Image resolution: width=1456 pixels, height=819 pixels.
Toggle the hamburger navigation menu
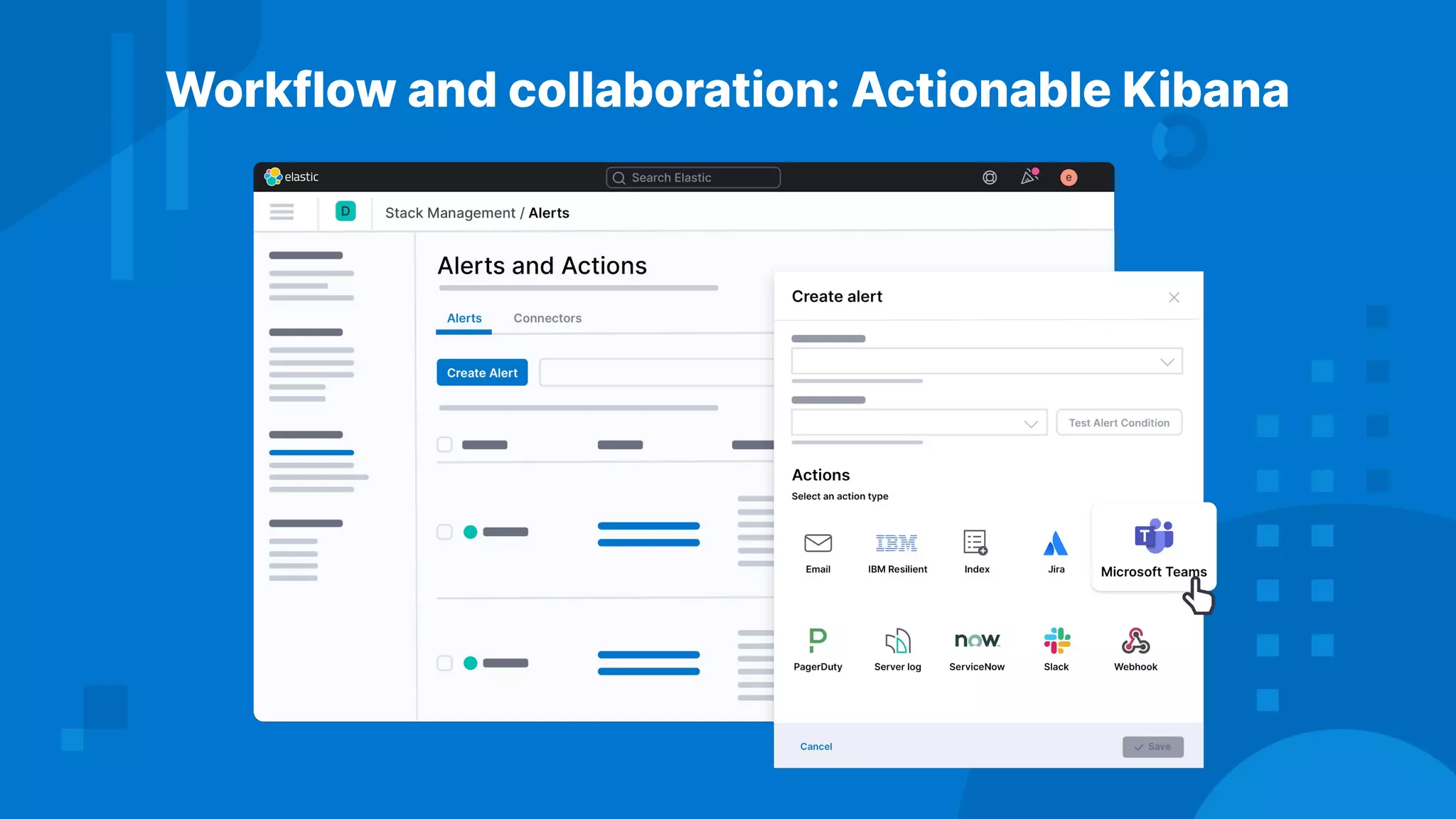282,212
